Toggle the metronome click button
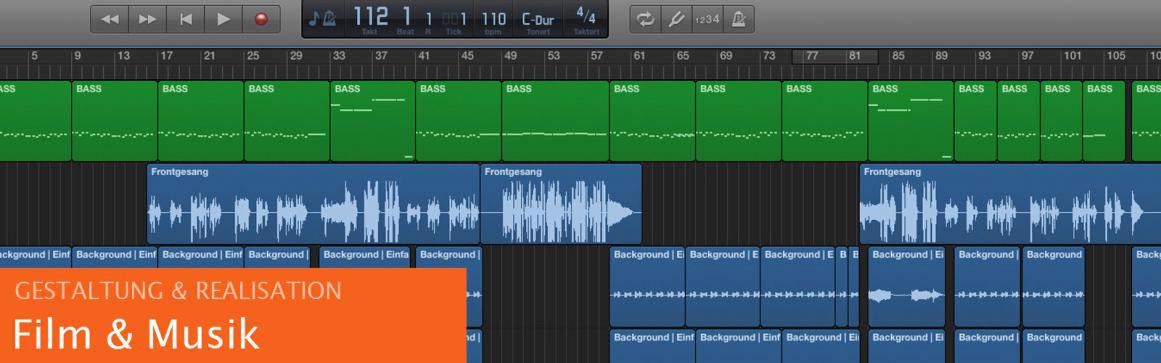This screenshot has height=363, width=1161. tap(738, 19)
